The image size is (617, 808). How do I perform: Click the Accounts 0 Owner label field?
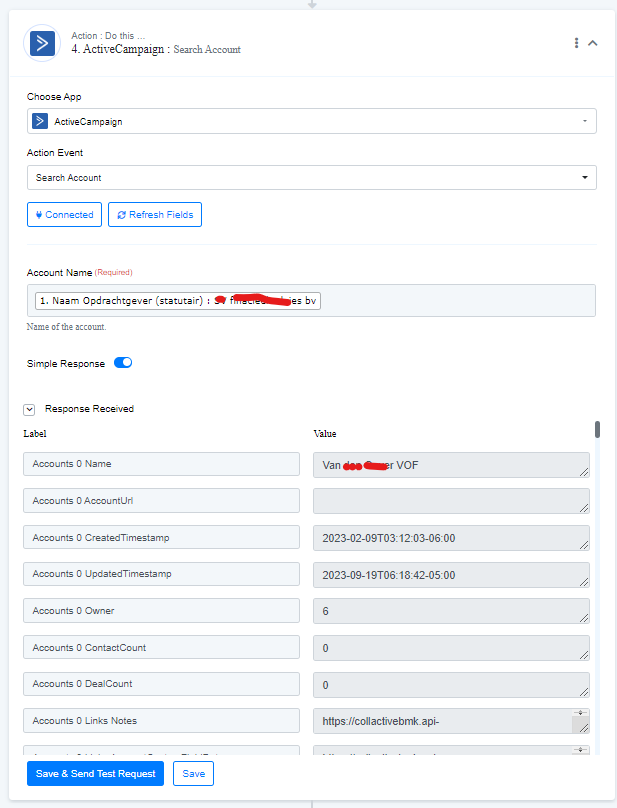(x=161, y=611)
